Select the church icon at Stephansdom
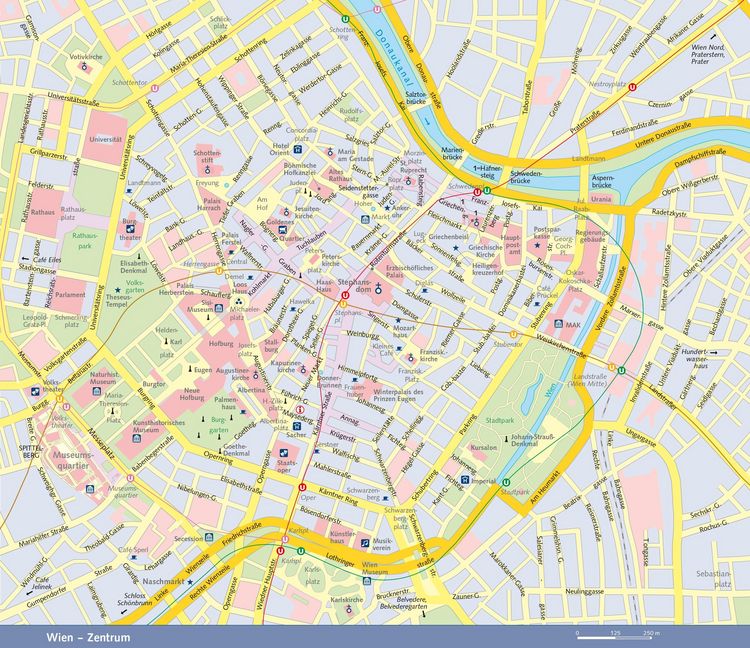This screenshot has width=750, height=648. [x=378, y=288]
